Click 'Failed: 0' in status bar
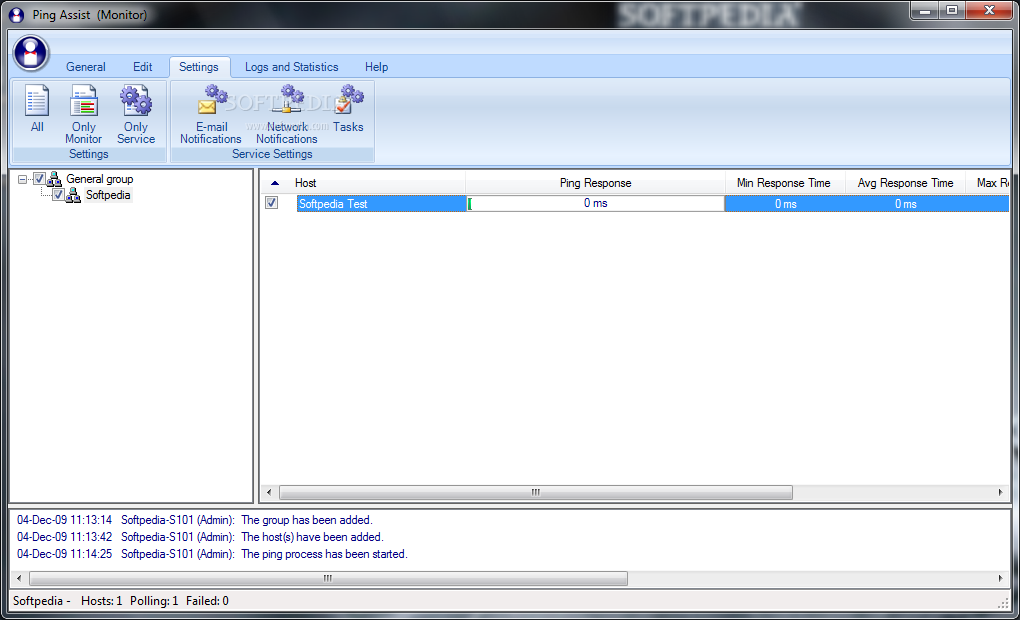The image size is (1020, 620). (x=207, y=600)
